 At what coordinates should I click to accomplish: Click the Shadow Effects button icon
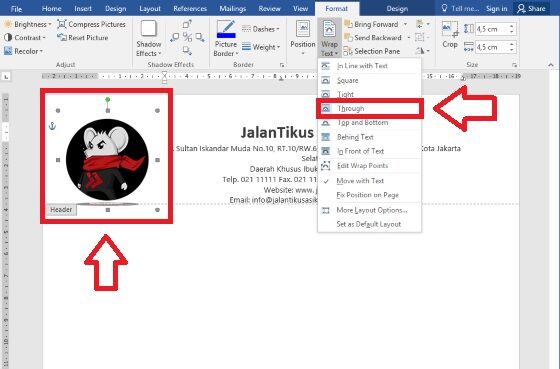(x=149, y=29)
